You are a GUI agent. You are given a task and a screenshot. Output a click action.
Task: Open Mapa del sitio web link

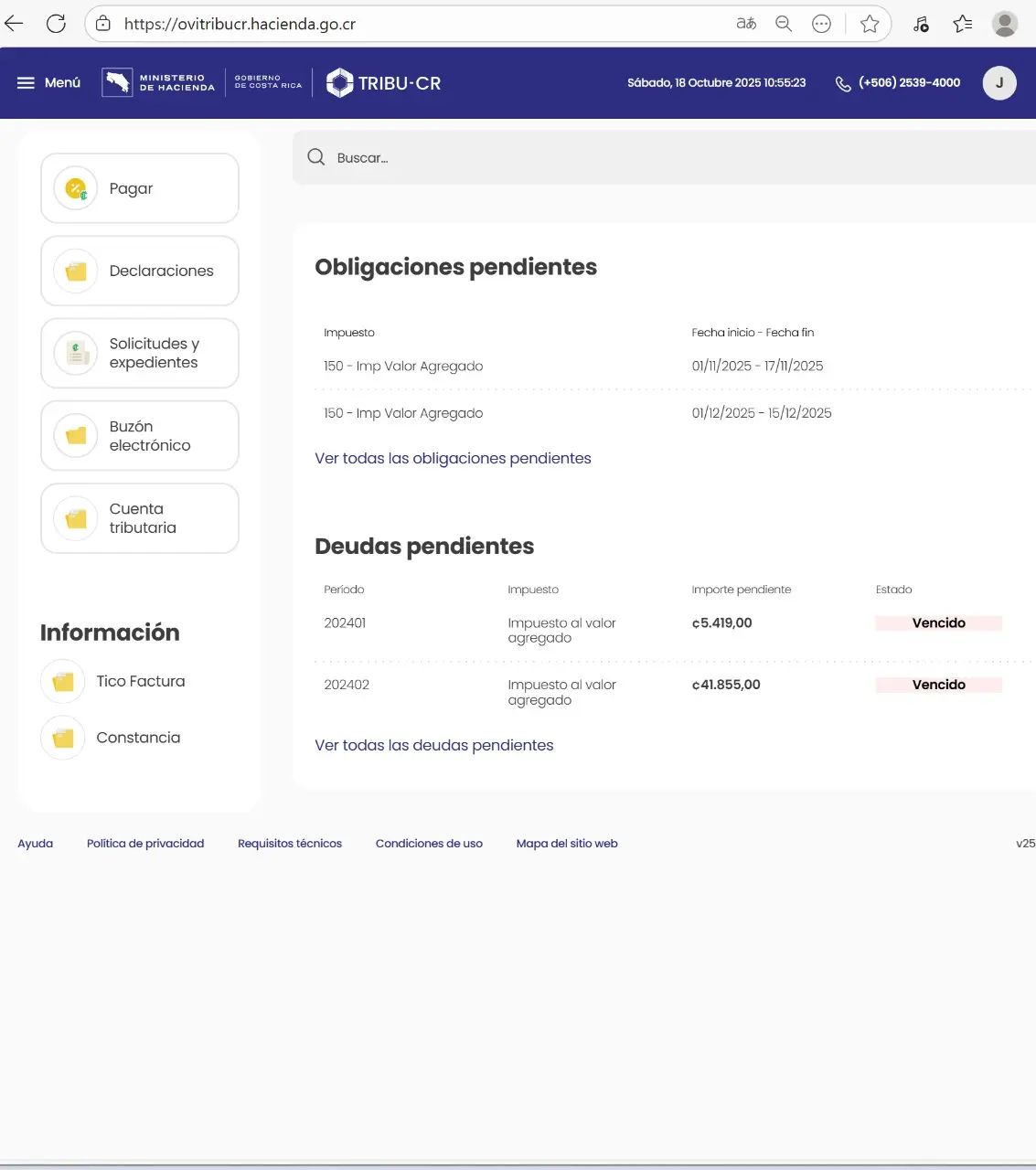click(566, 844)
